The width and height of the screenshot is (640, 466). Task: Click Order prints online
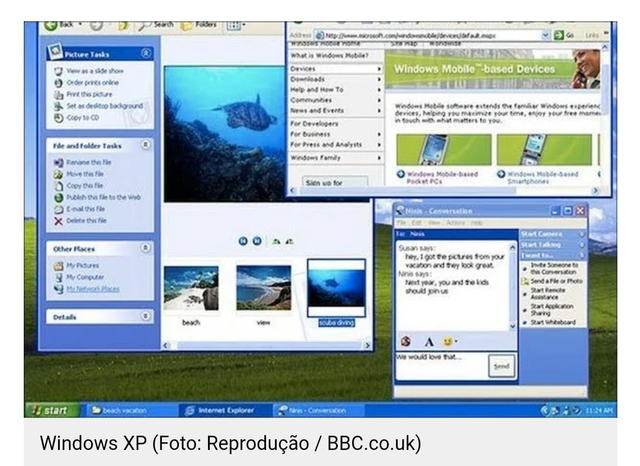click(x=87, y=82)
